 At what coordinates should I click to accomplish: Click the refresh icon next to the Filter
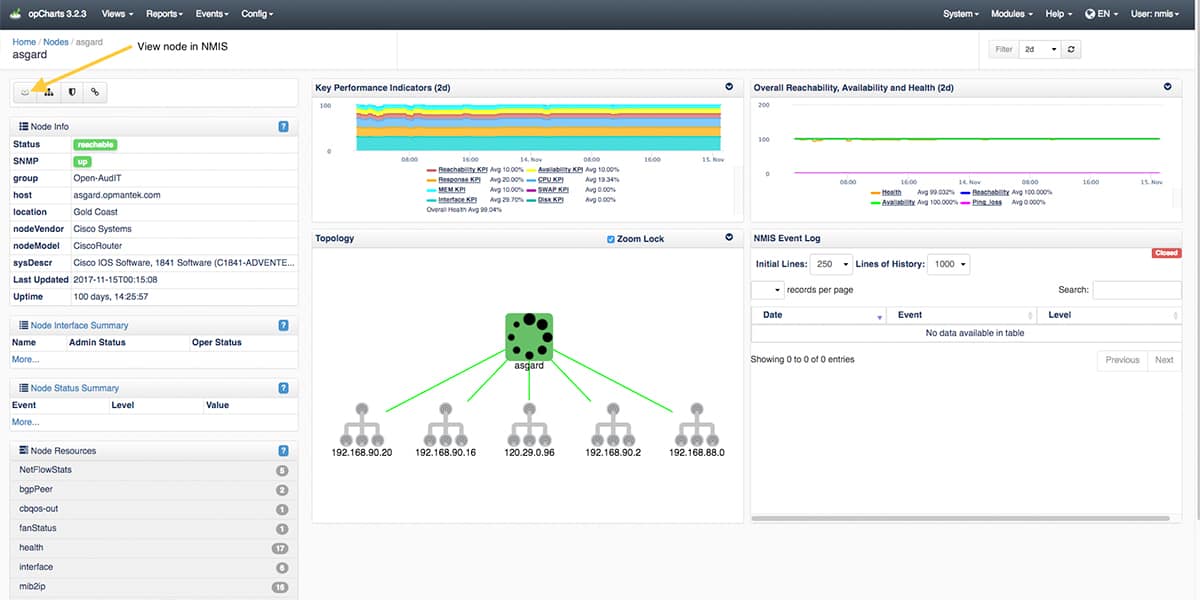pos(1071,49)
